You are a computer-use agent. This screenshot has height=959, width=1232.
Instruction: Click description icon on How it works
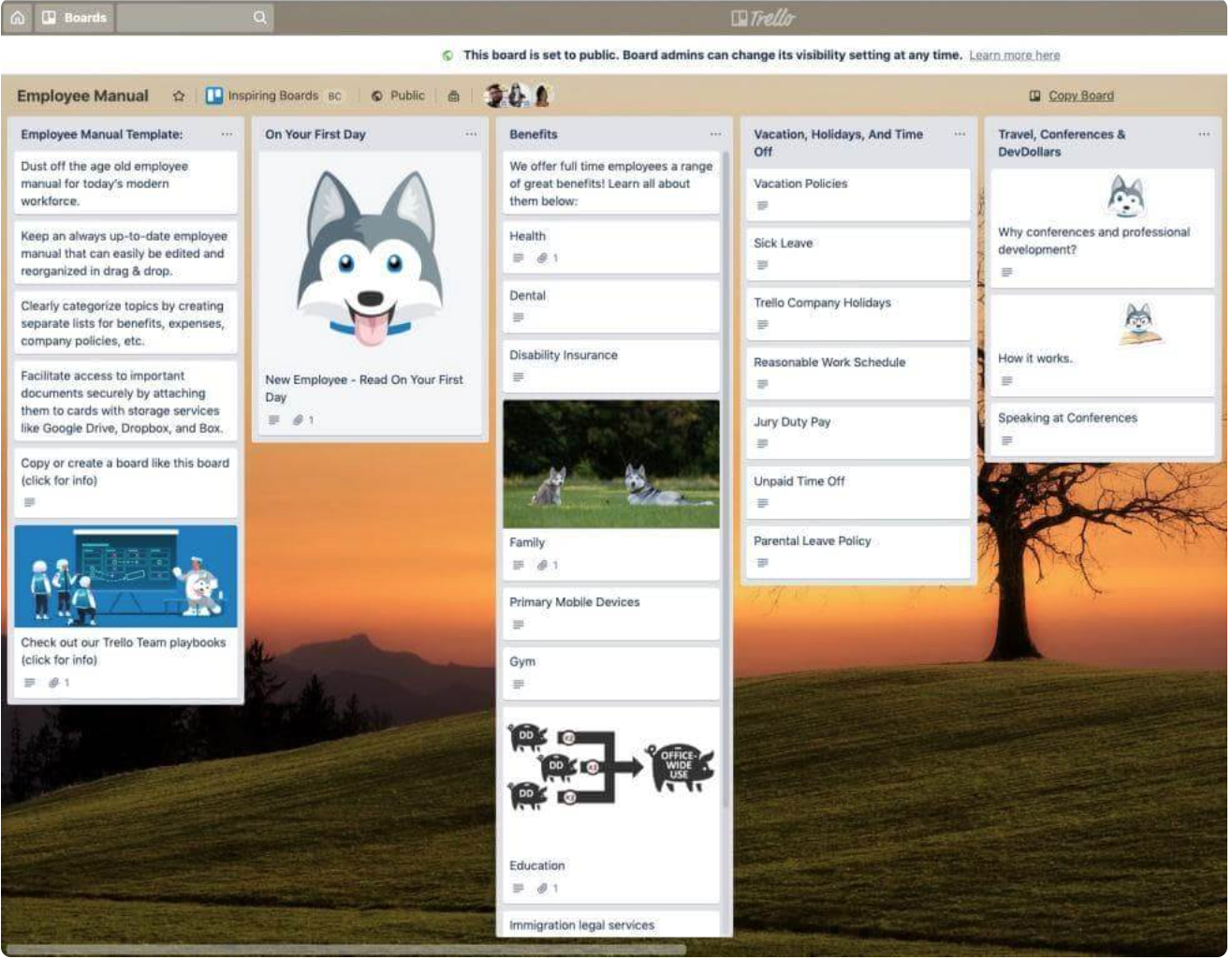tap(1007, 381)
